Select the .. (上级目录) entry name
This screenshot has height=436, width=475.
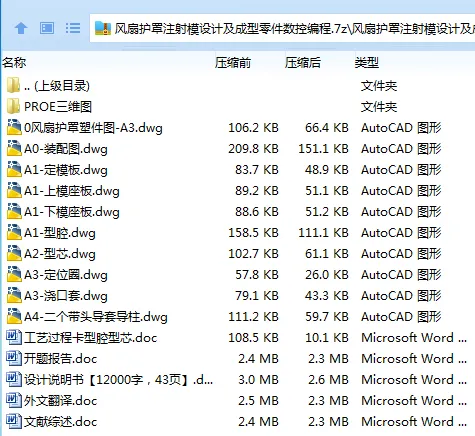pyautogui.click(x=57, y=86)
